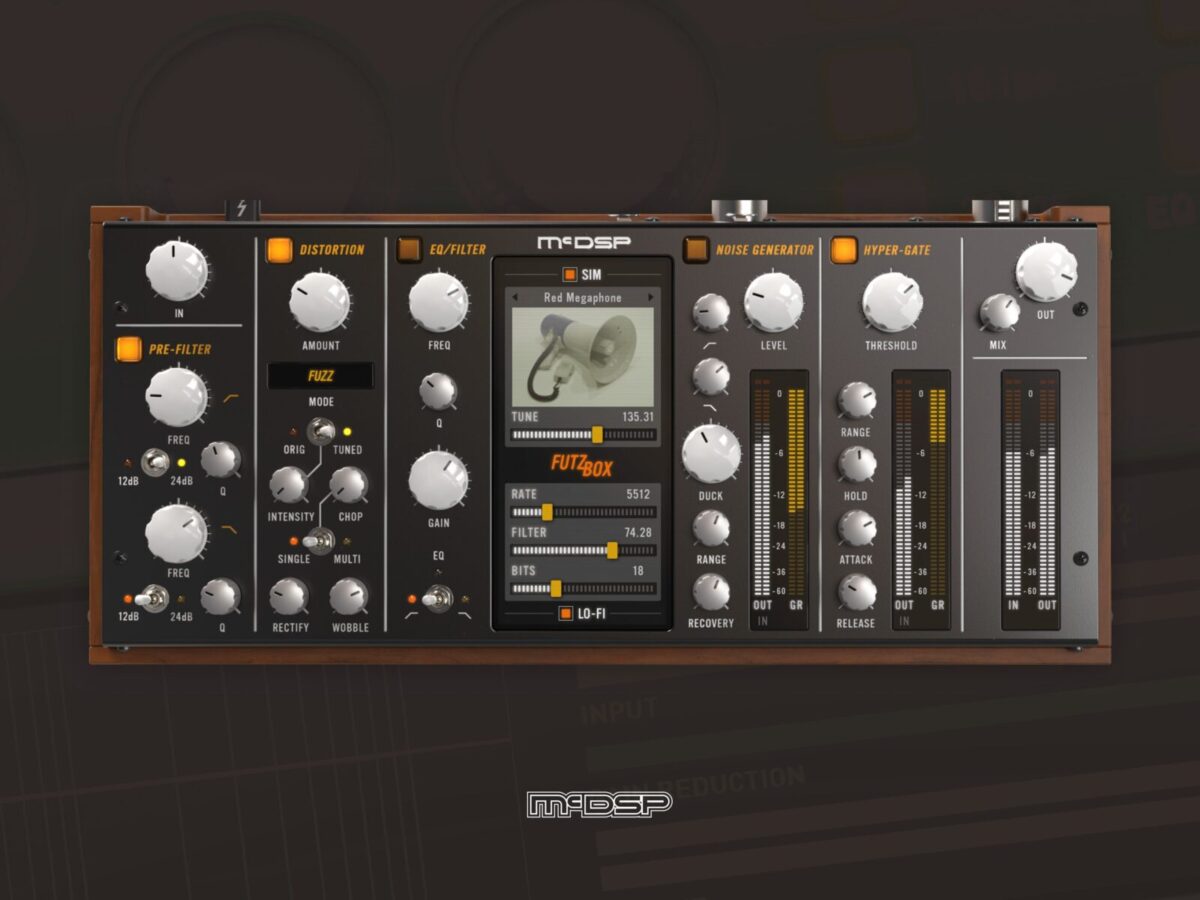The height and width of the screenshot is (900, 1200).
Task: Click the EQ/FILTER FREQ knob
Action: click(439, 301)
